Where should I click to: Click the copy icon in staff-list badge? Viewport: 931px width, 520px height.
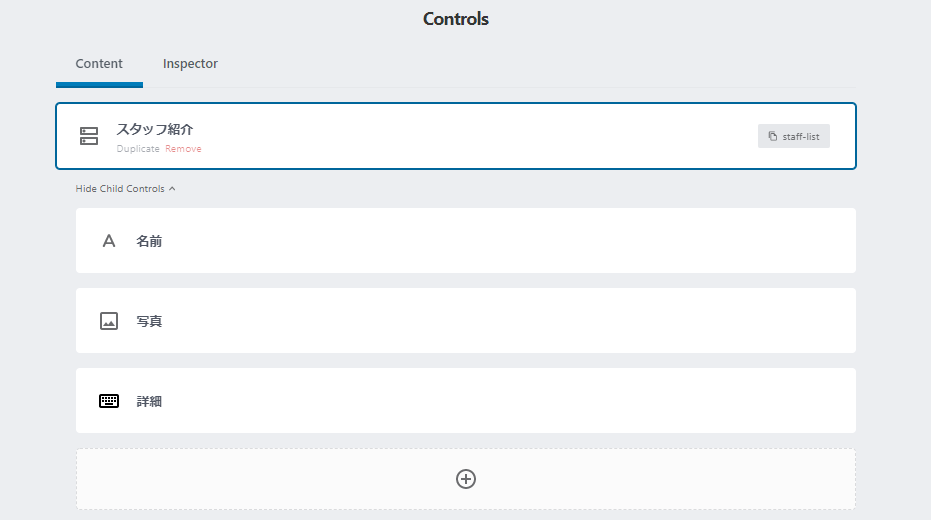[x=772, y=136]
